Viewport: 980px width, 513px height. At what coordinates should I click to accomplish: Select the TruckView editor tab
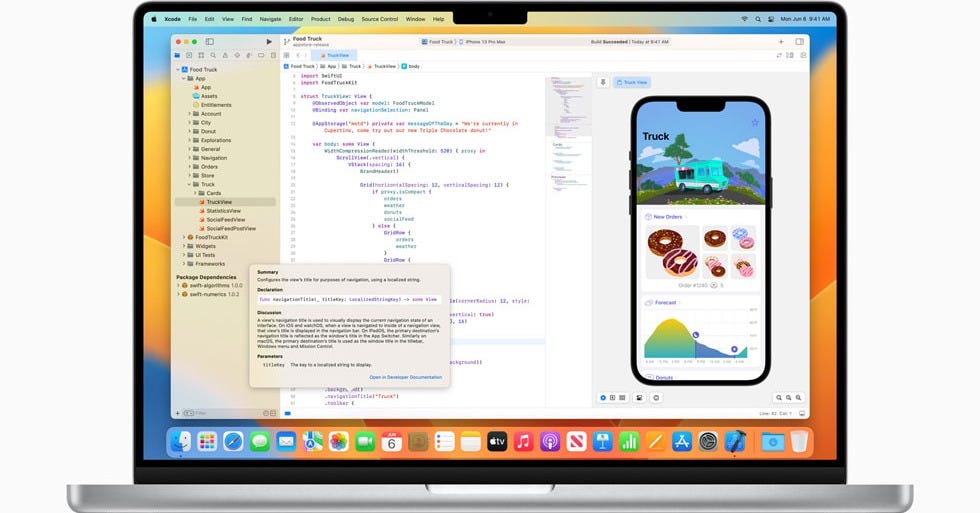pos(334,56)
